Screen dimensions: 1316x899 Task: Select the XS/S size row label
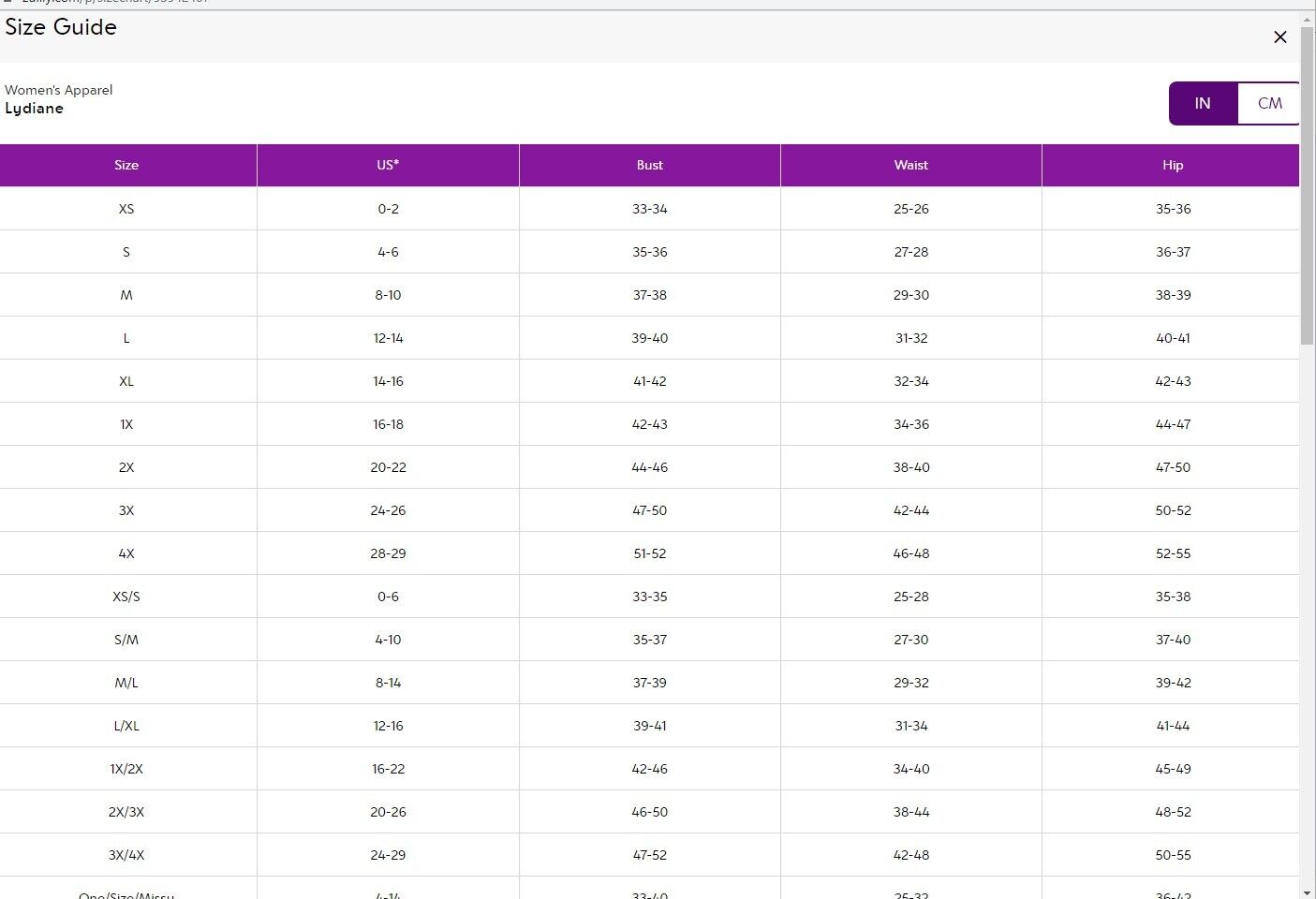click(x=126, y=597)
